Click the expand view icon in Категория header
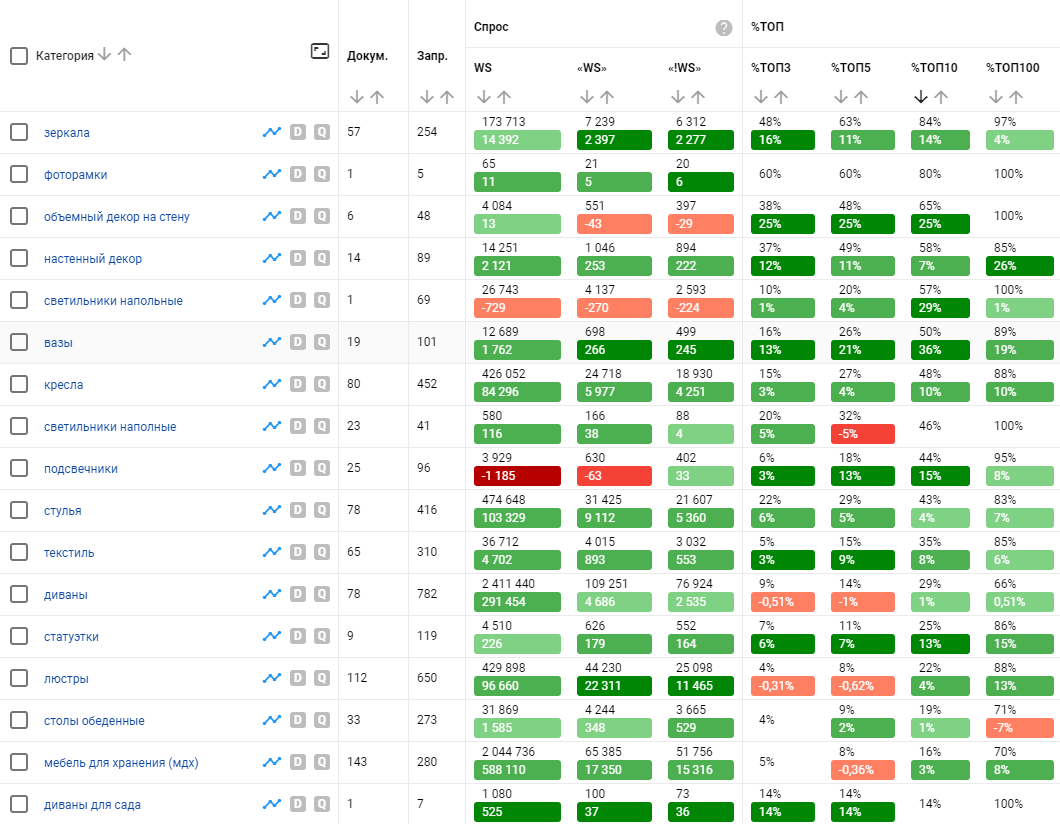The height and width of the screenshot is (824, 1060). point(320,51)
